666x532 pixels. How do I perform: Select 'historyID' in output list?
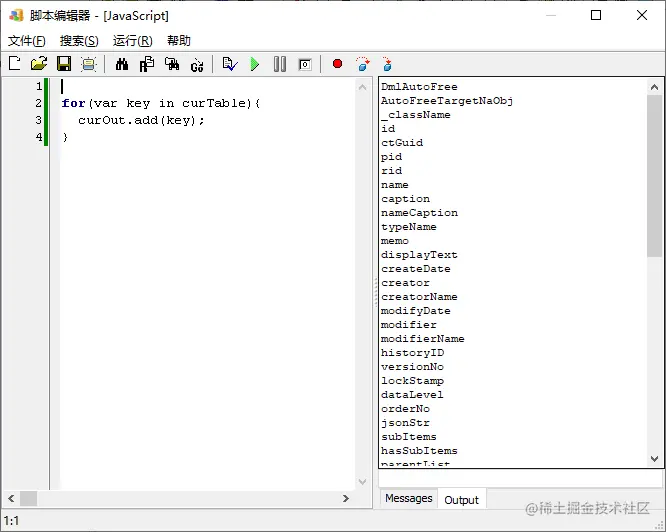[412, 353]
